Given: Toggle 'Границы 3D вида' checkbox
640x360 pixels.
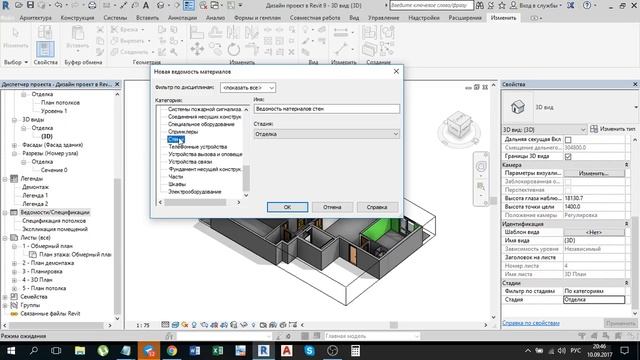Looking at the screenshot, I should [568, 156].
